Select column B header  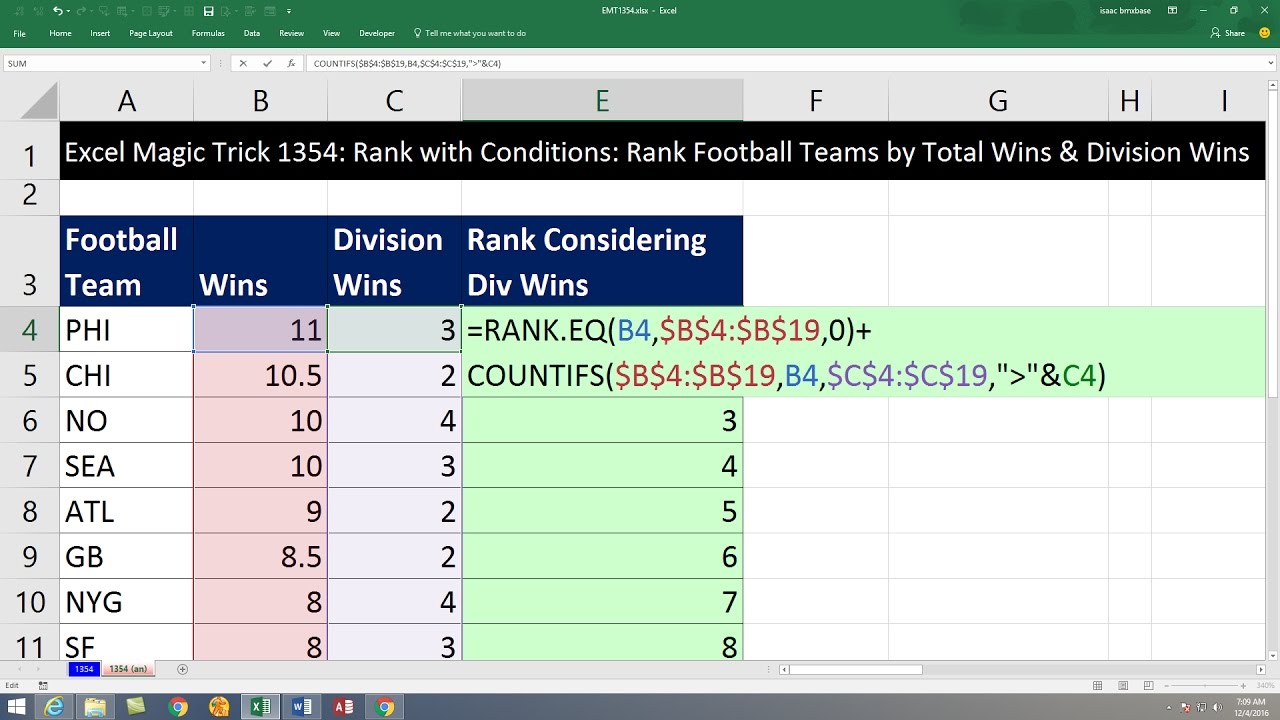click(260, 100)
